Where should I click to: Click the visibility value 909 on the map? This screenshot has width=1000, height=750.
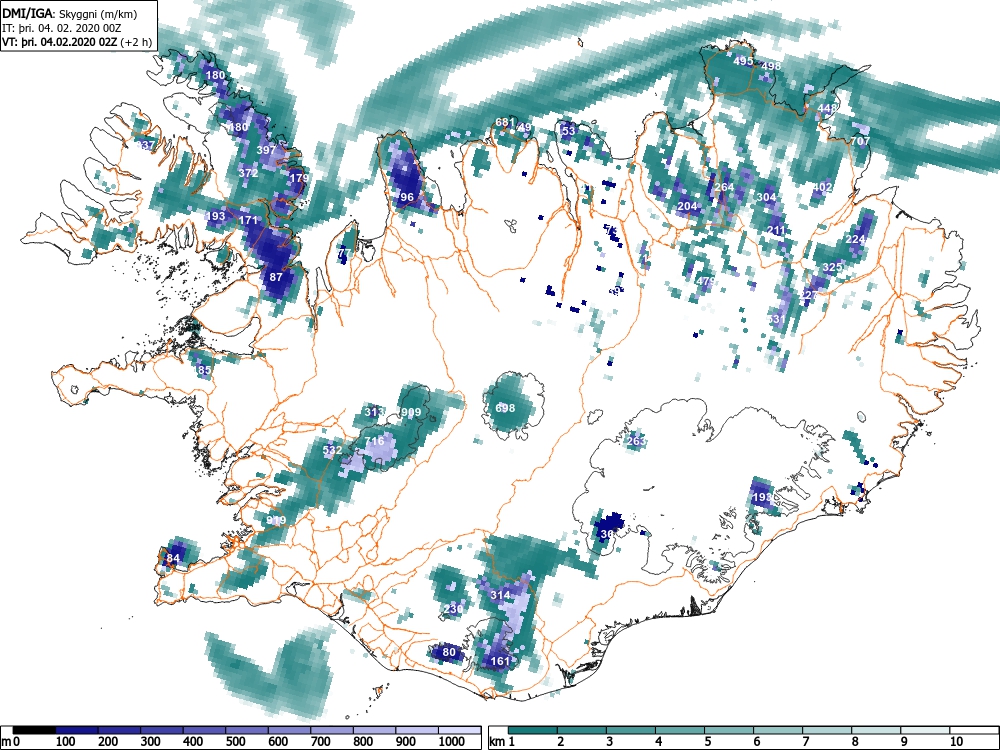pyautogui.click(x=411, y=413)
